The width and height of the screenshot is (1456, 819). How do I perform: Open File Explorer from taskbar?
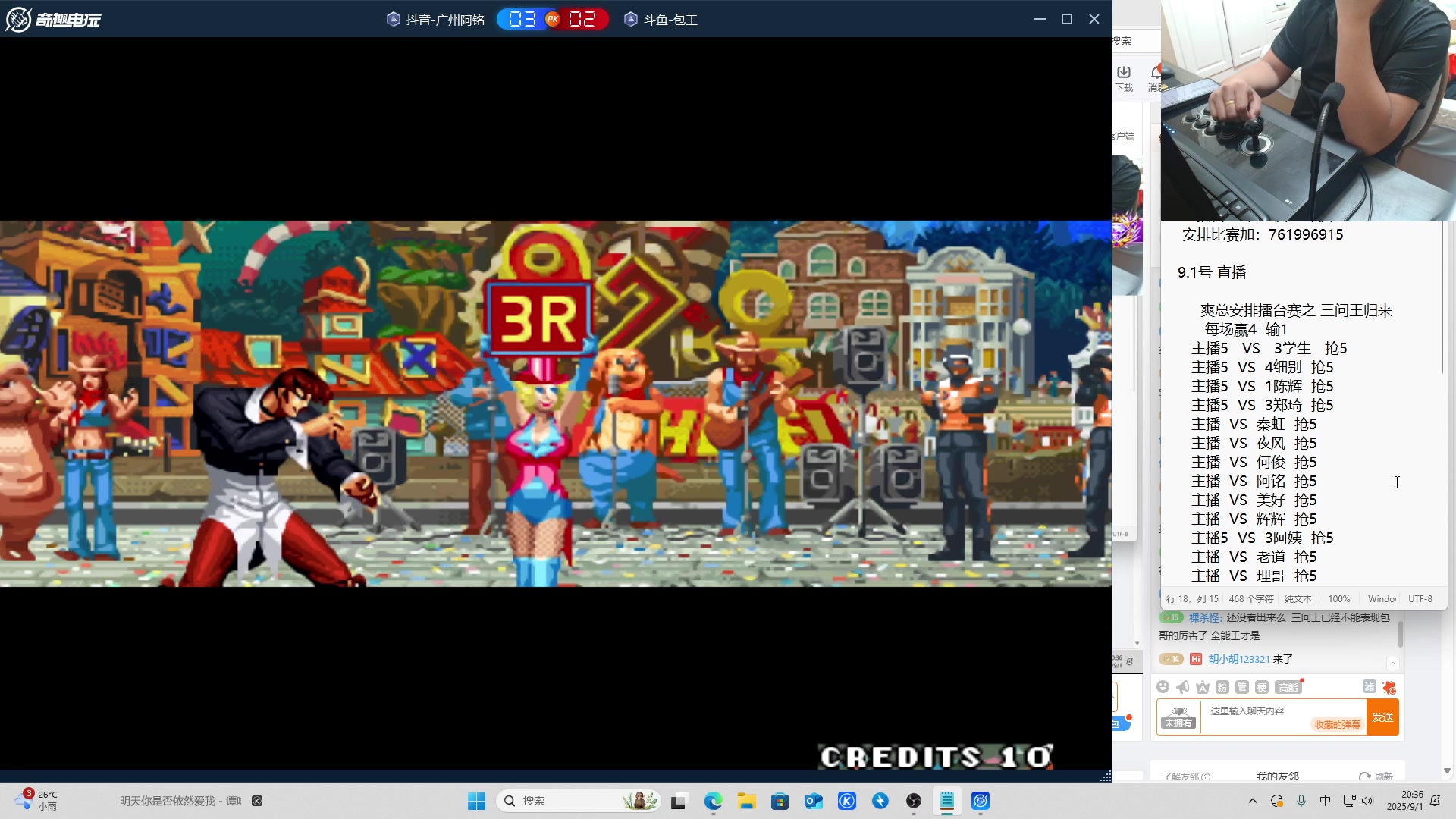(x=747, y=801)
